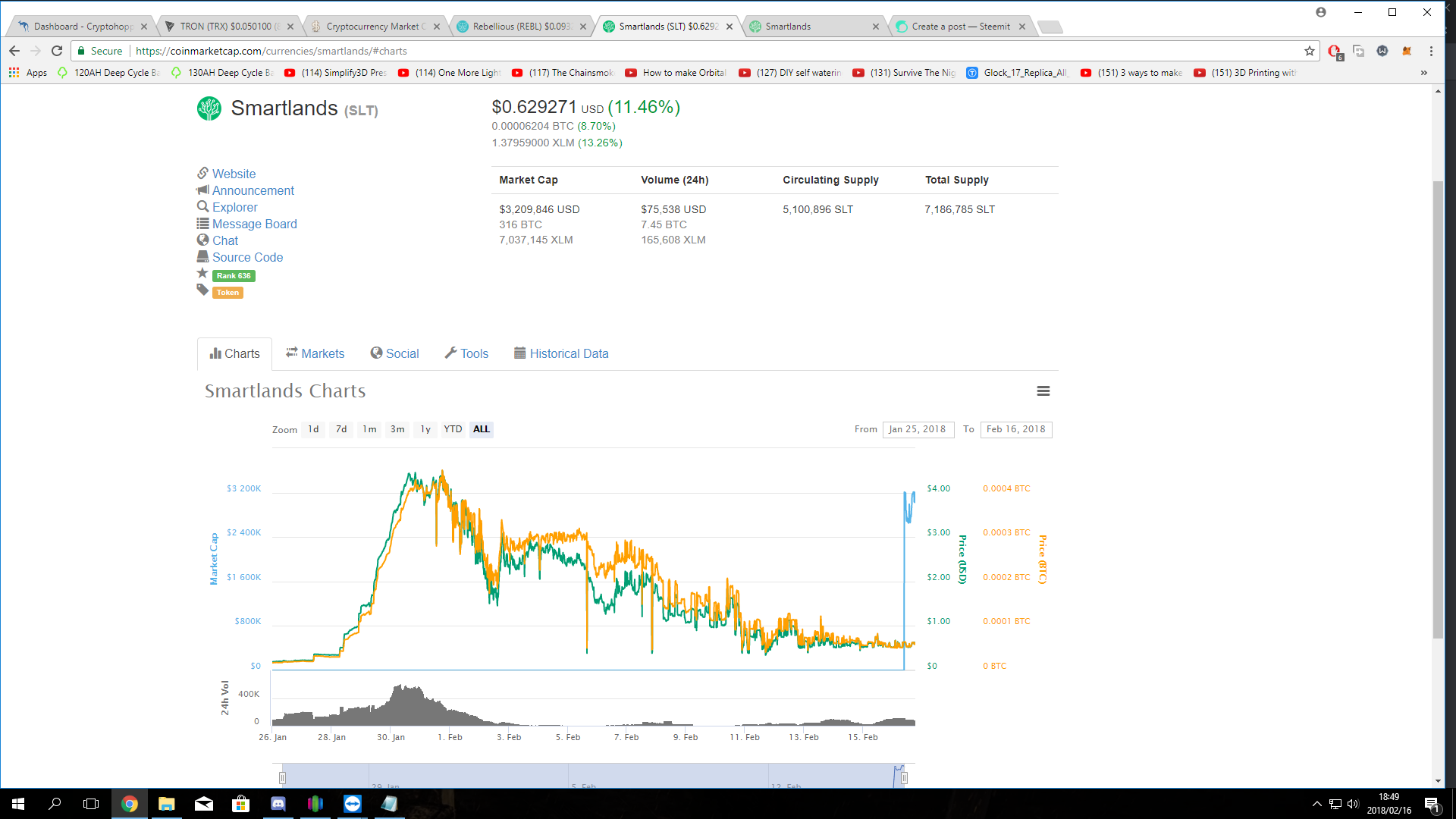This screenshot has width=1456, height=819.
Task: Open Discord from the taskbar
Action: tap(278, 804)
